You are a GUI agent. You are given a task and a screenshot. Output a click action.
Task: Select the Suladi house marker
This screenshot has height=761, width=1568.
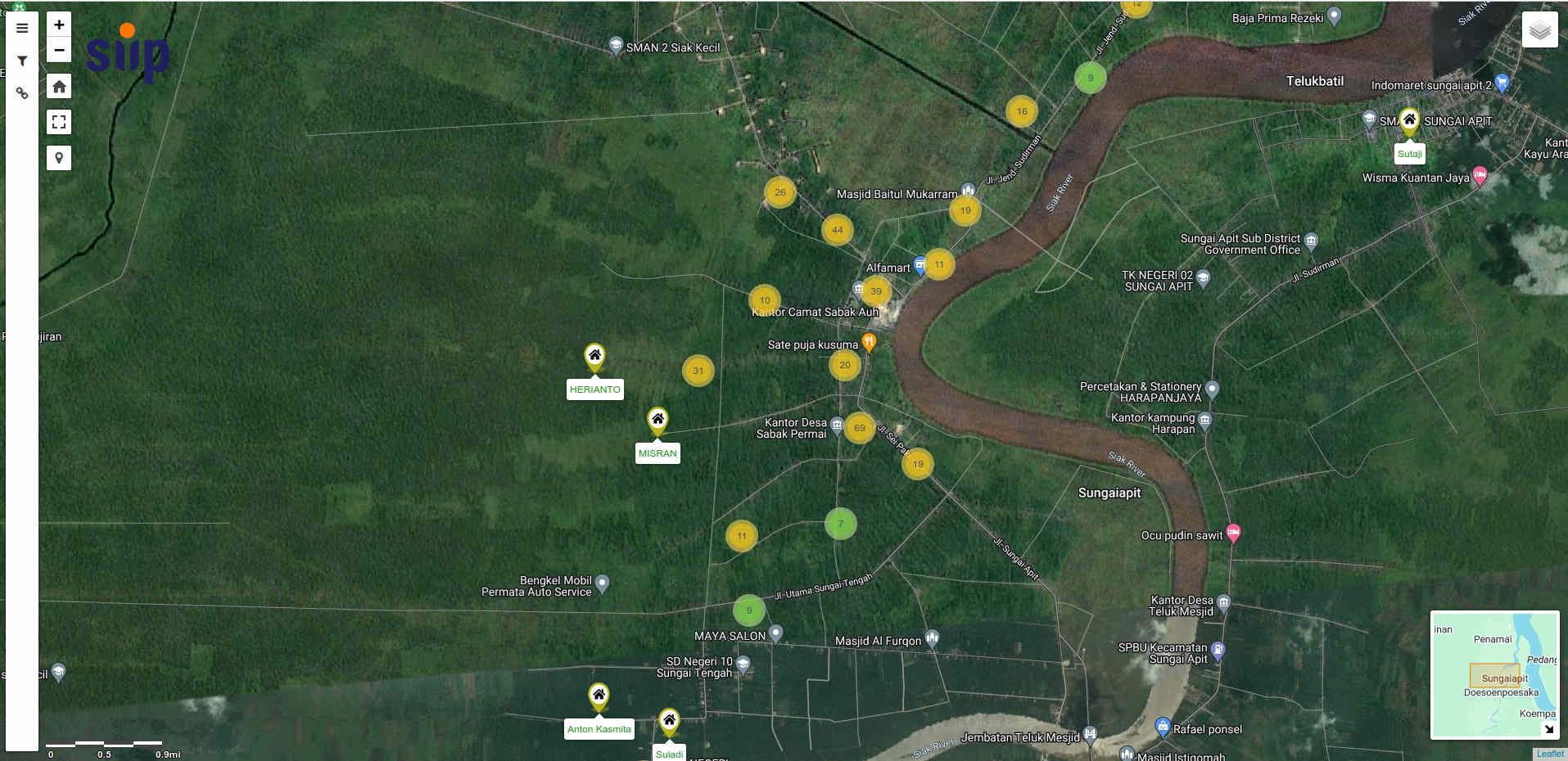pos(669,722)
